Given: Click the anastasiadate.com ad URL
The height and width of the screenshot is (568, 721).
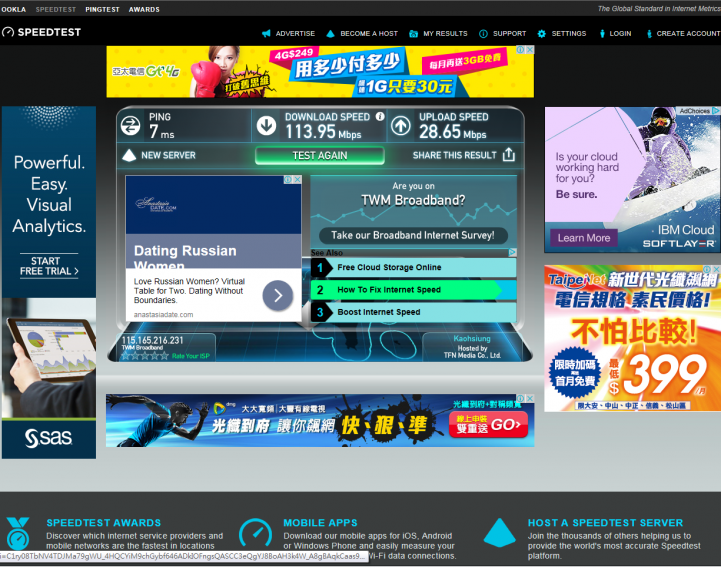Looking at the screenshot, I should pos(163,315).
